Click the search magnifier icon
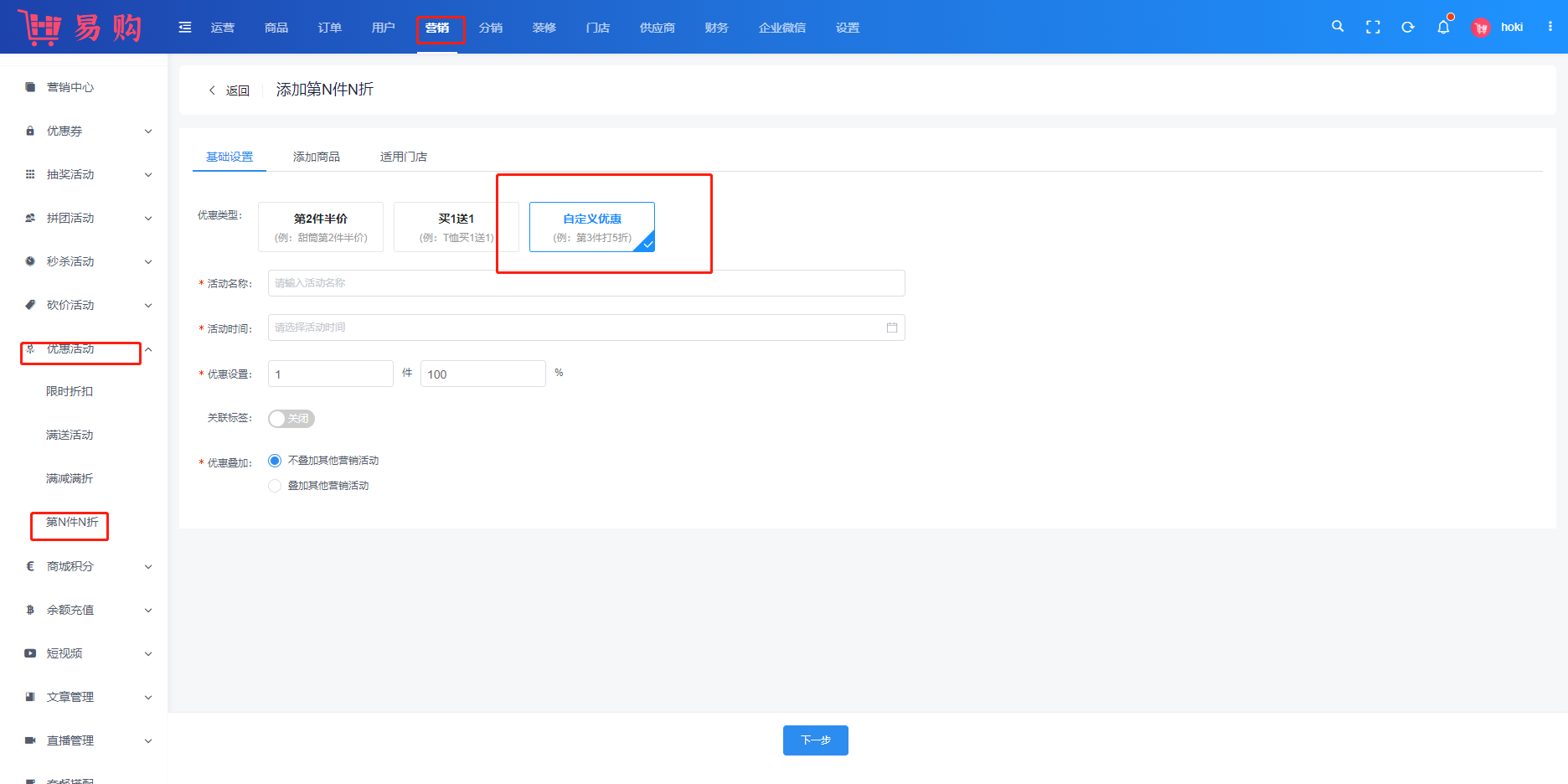The image size is (1568, 784). click(x=1338, y=27)
